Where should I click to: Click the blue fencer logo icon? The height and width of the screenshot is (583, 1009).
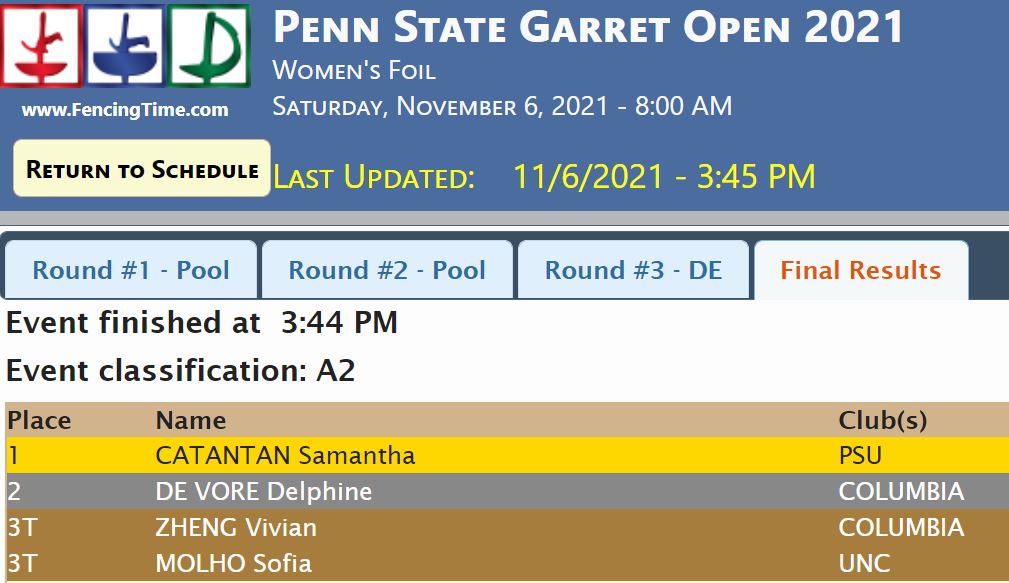(x=125, y=46)
